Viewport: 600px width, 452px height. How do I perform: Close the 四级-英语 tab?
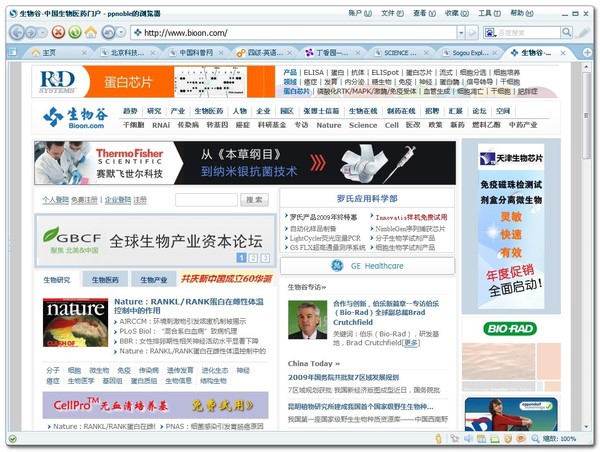(x=289, y=53)
